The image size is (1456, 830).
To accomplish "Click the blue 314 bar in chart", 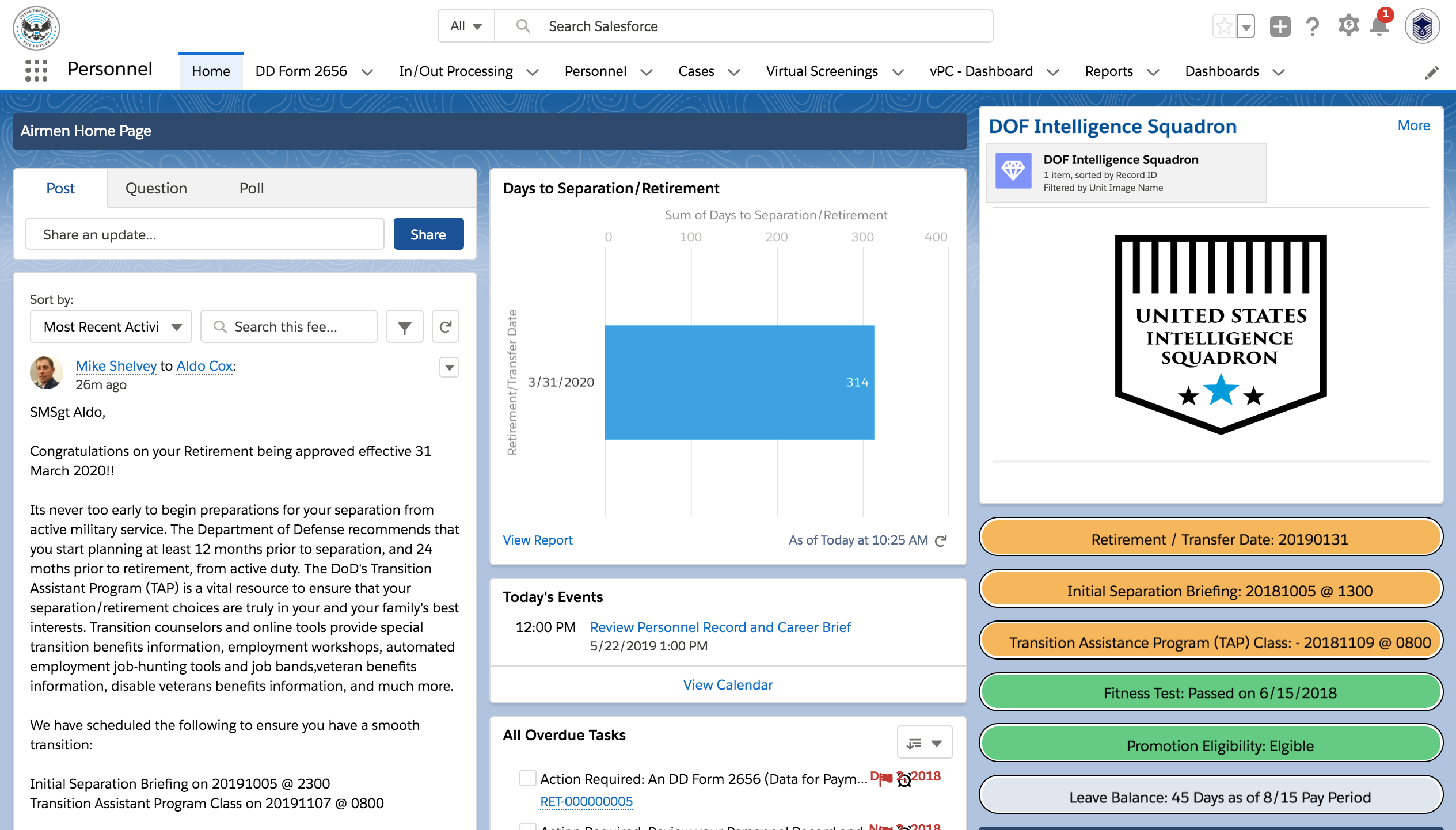I will pyautogui.click(x=739, y=382).
